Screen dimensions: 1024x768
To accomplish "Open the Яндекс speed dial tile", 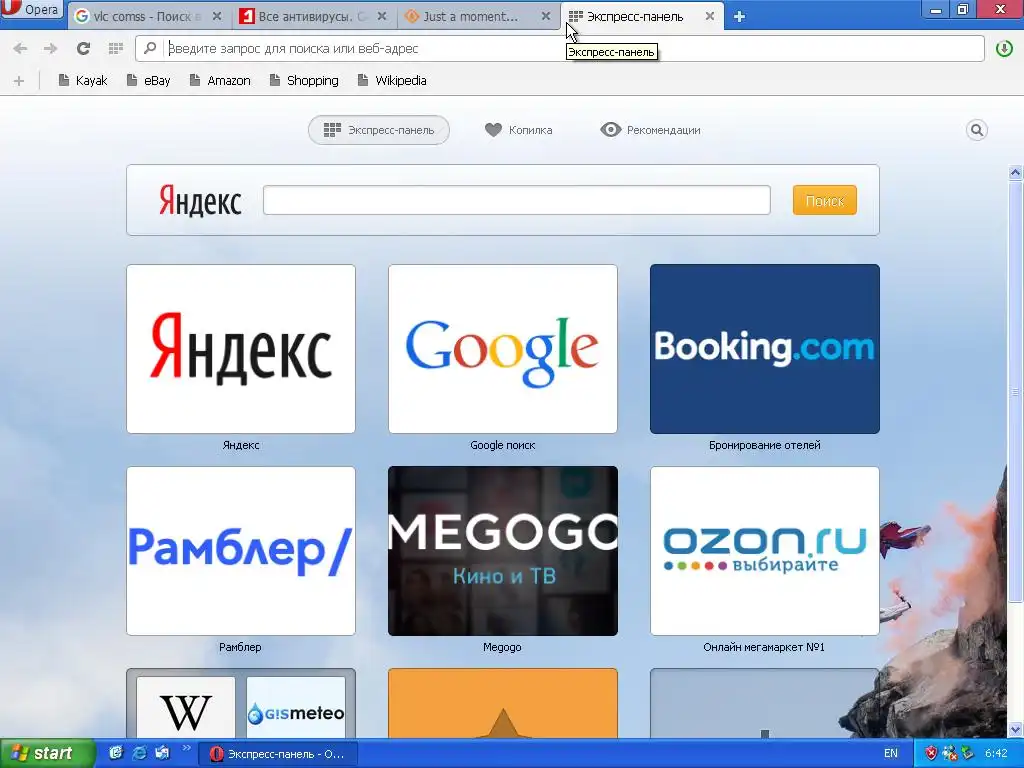I will click(x=241, y=349).
